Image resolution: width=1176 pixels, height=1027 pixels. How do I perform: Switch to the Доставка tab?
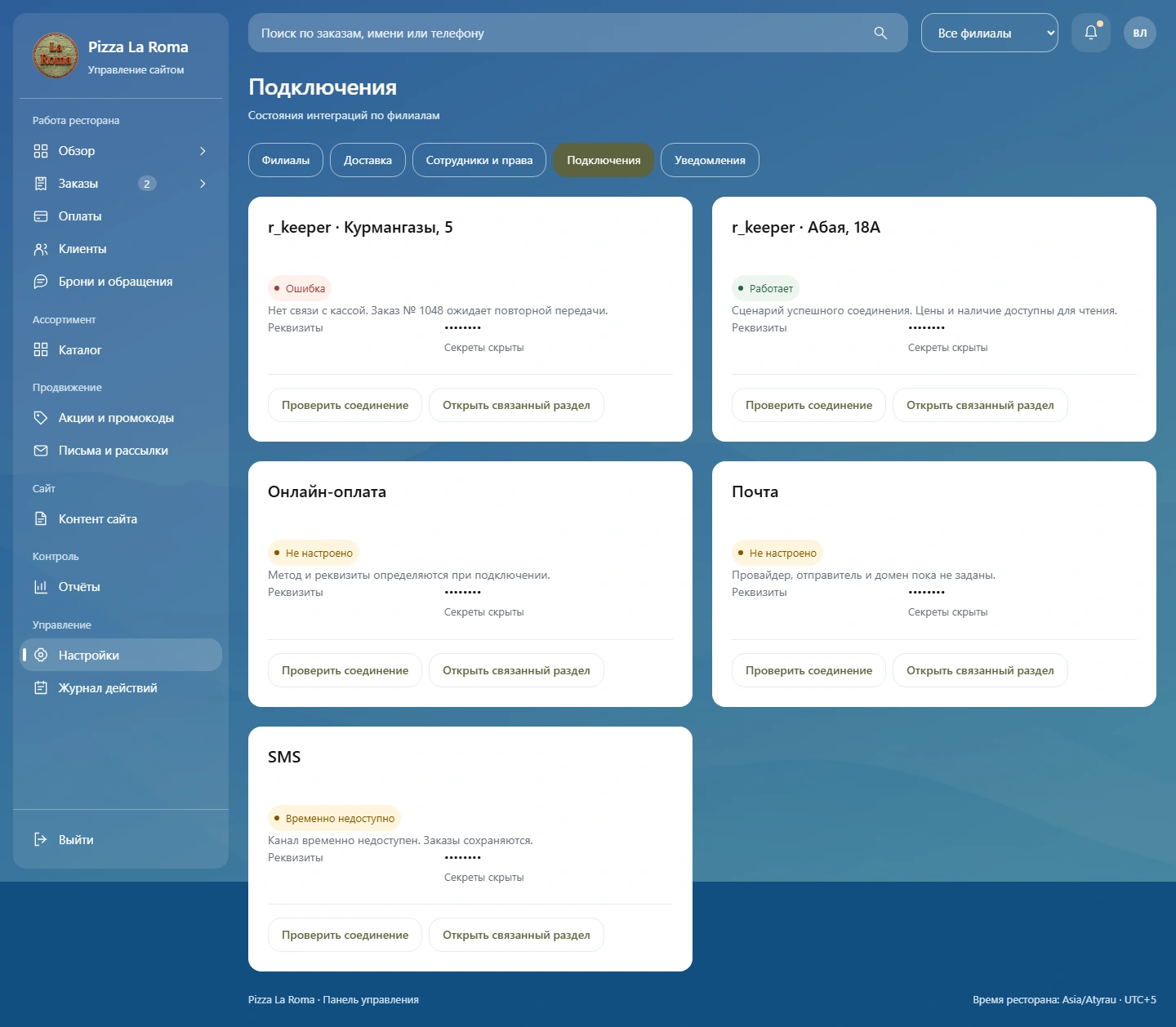coord(367,160)
